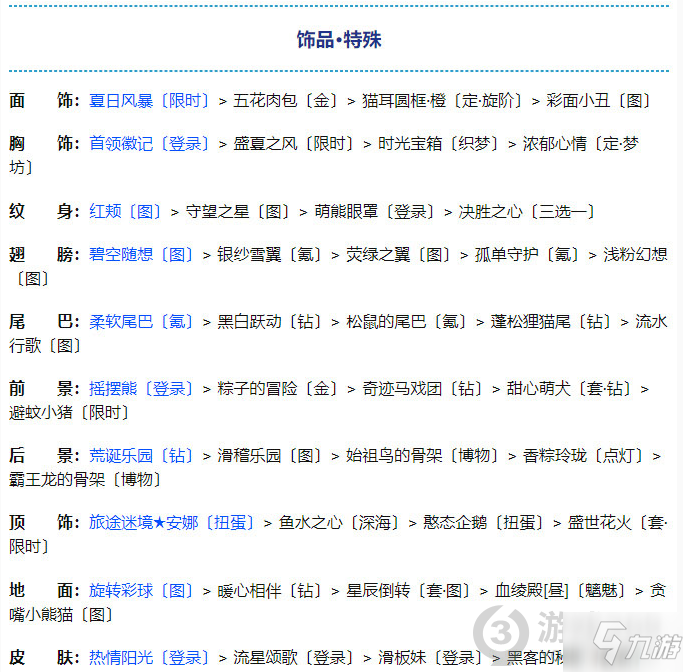Click the text 决胜之心〔三选一〕
This screenshot has width=683, height=672.
[x=527, y=211]
